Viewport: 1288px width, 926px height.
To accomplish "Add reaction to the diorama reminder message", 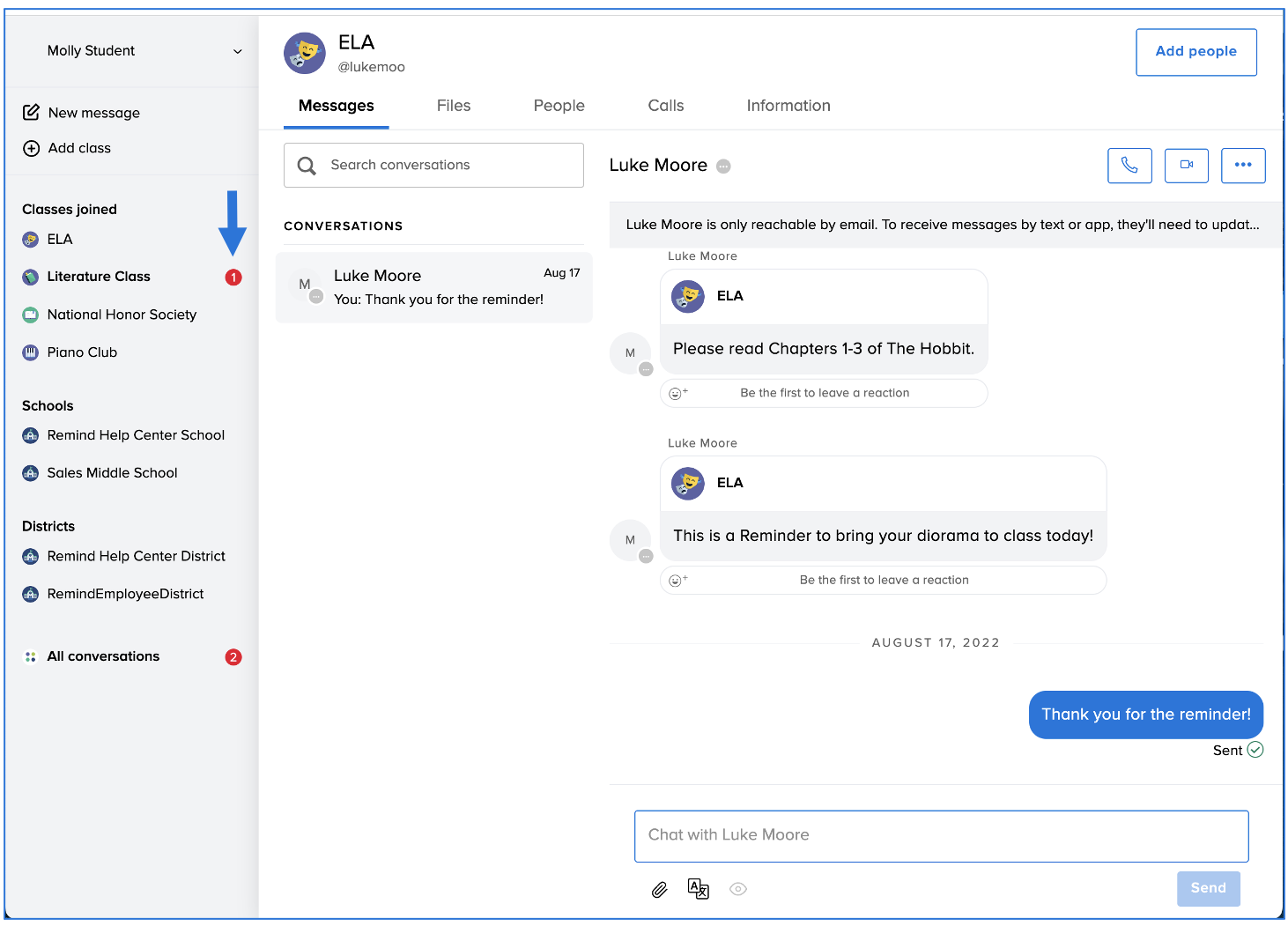I will (677, 581).
